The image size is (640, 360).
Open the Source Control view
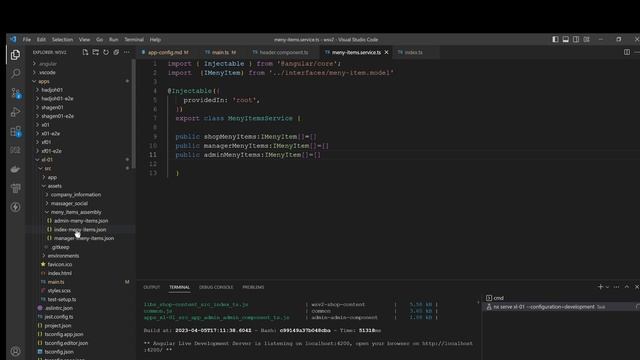pos(16,93)
